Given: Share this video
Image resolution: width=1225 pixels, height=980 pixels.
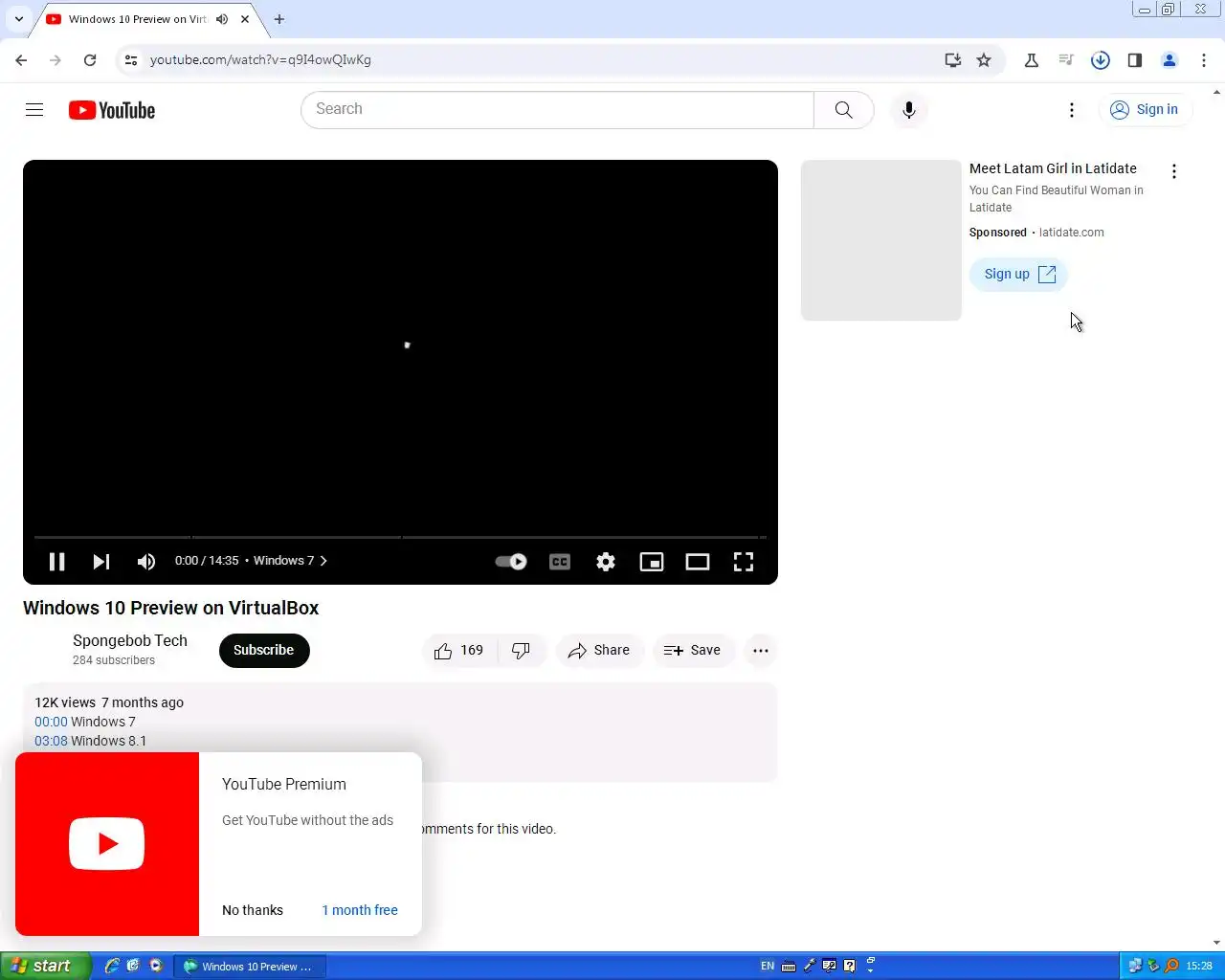Looking at the screenshot, I should click(x=599, y=651).
